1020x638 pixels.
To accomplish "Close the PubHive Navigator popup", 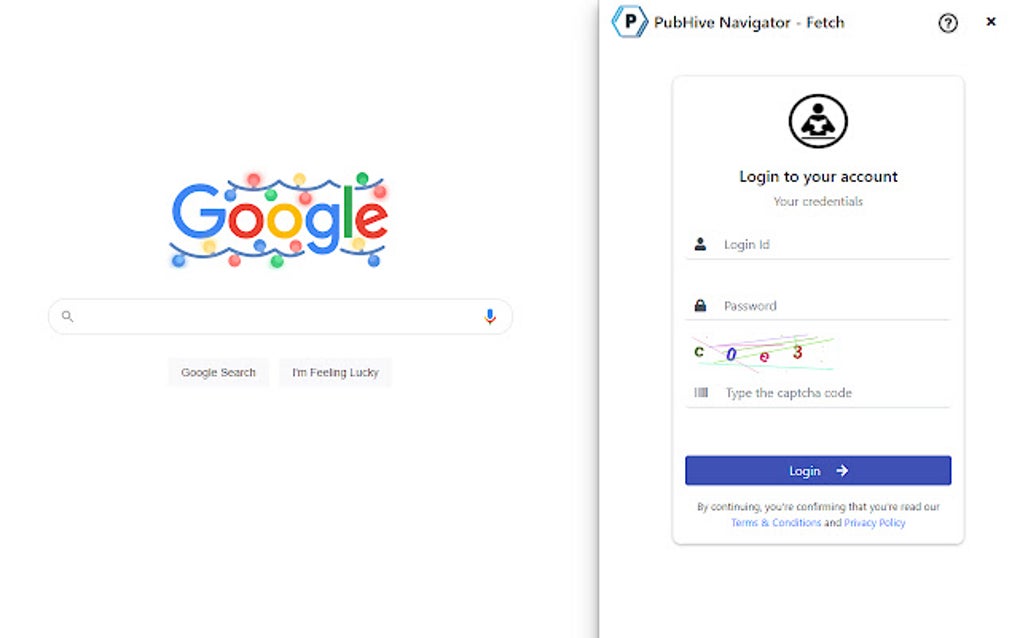I will pos(991,22).
